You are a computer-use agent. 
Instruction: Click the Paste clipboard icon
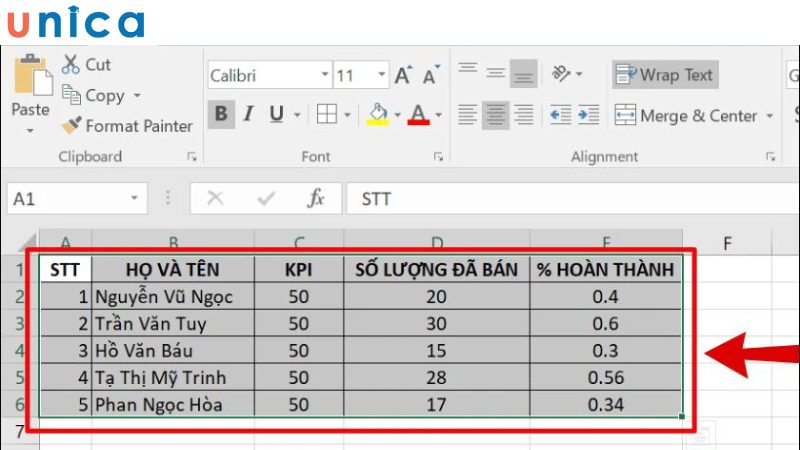click(33, 75)
